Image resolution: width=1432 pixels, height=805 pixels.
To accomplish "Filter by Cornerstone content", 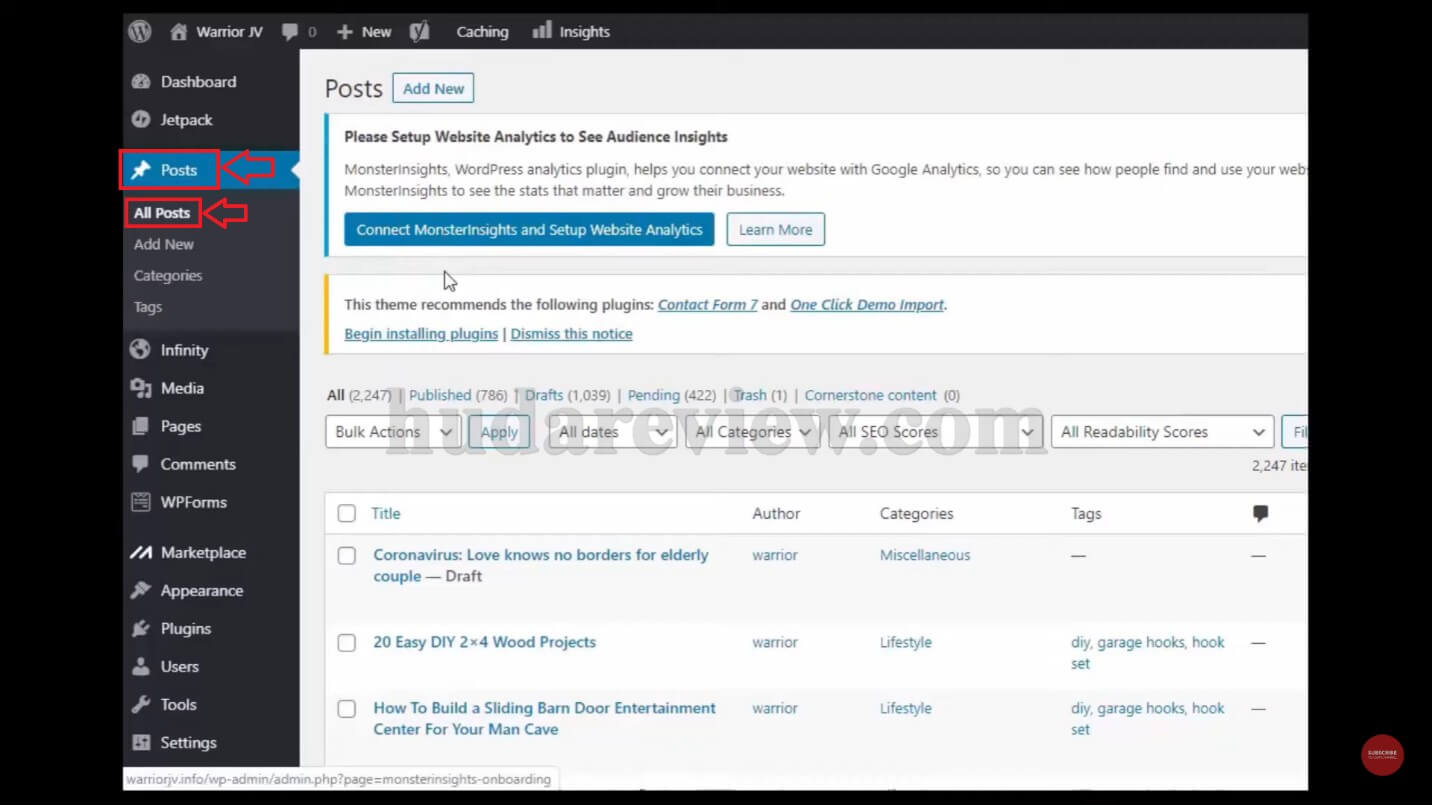I will pos(871,395).
